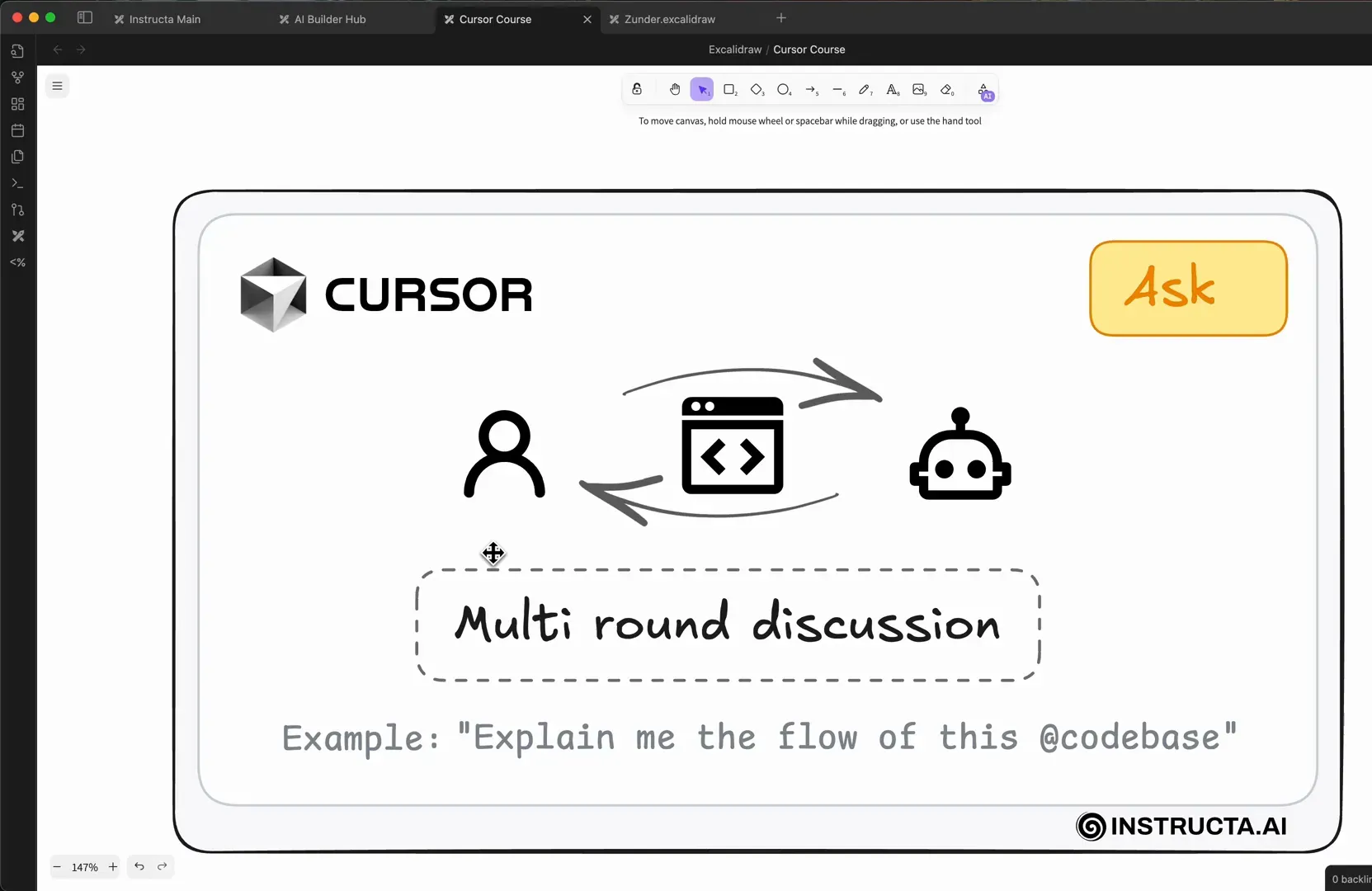The height and width of the screenshot is (891, 1372).
Task: Close the Cursor Course tab
Action: coord(587,19)
